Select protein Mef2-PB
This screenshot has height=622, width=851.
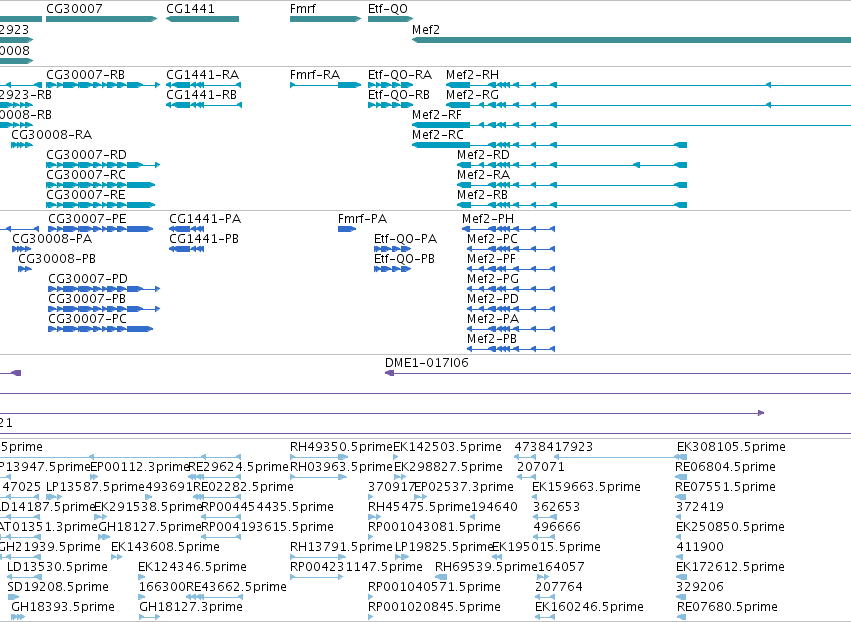coord(511,349)
